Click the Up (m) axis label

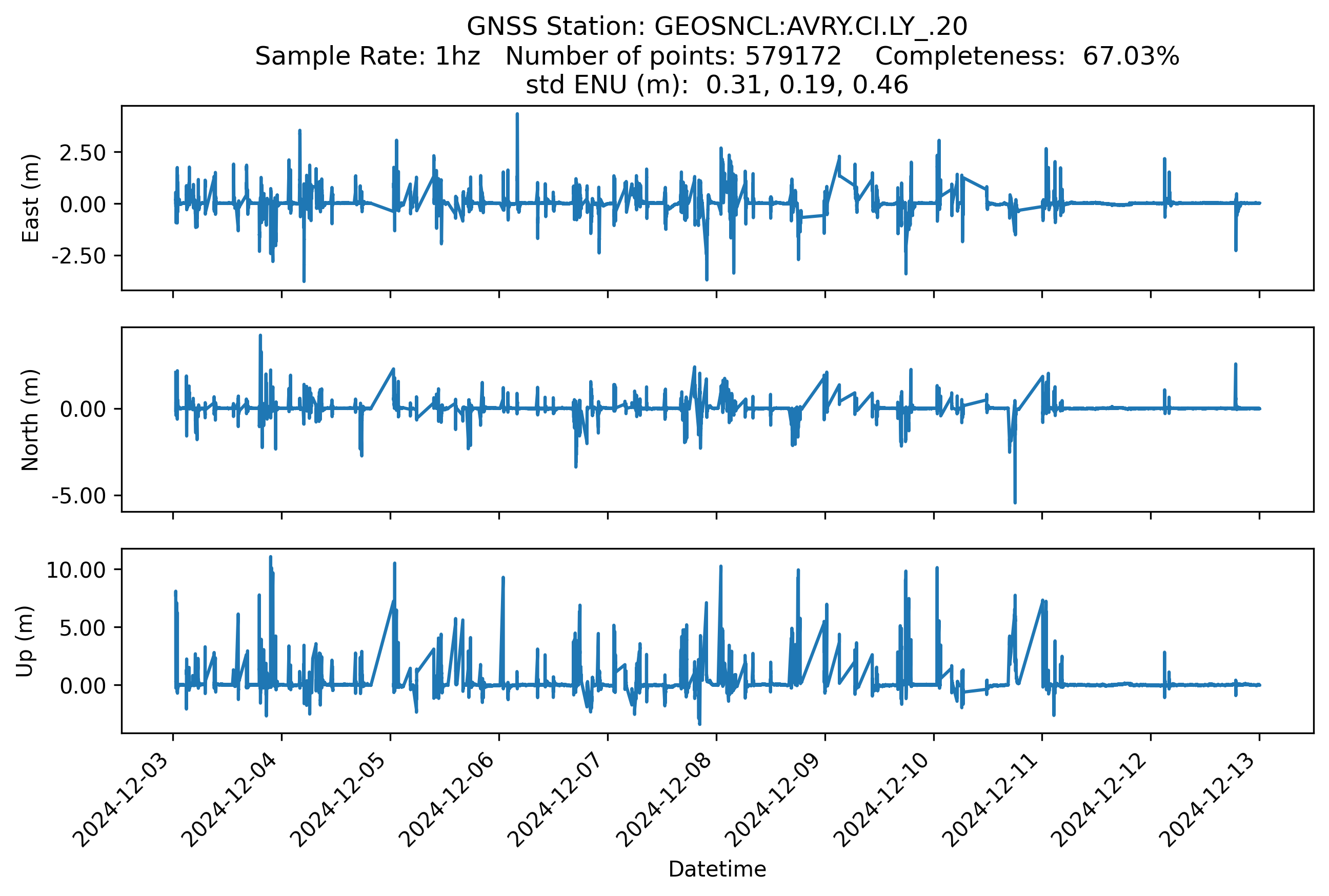pyautogui.click(x=25, y=641)
